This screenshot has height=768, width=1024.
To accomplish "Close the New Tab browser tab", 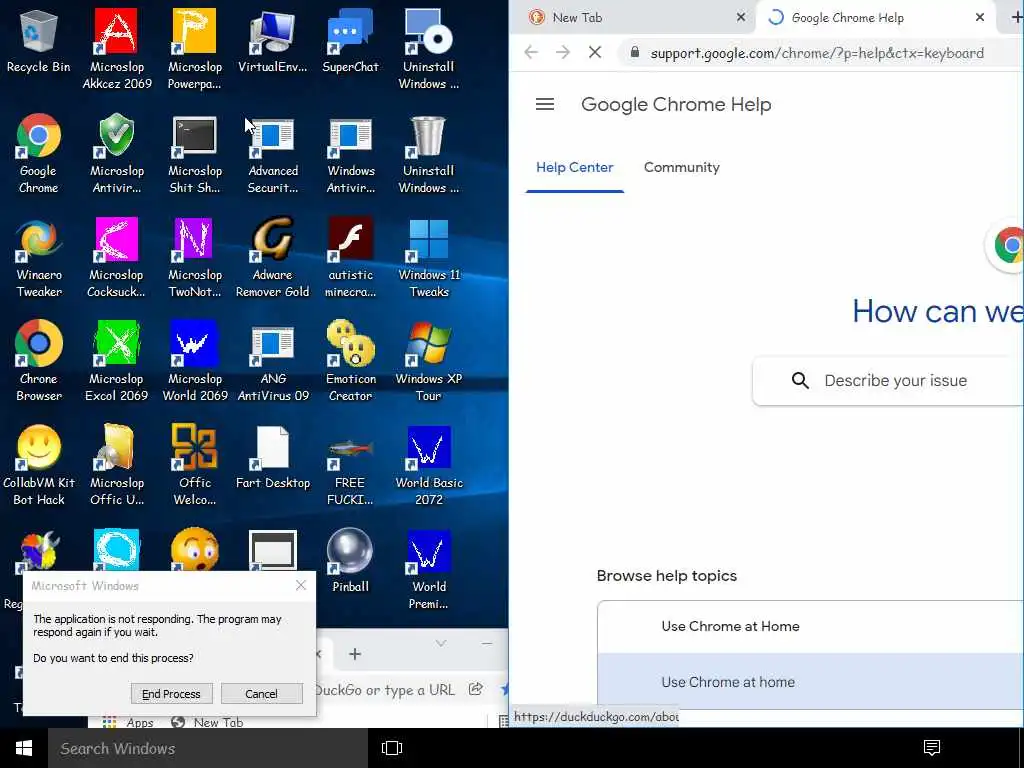I will coord(741,18).
